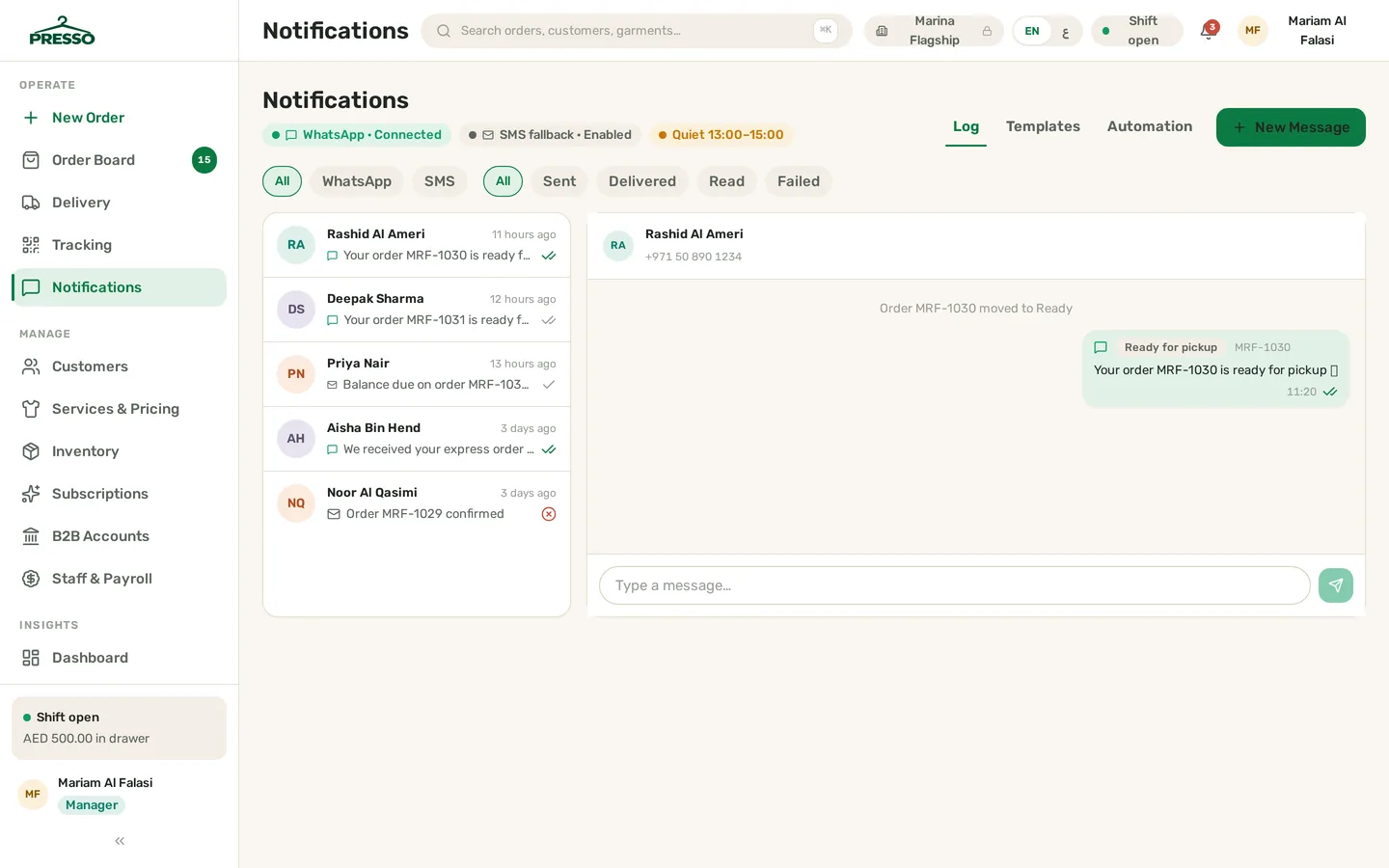The height and width of the screenshot is (868, 1389).
Task: Click the New Message button
Action: [x=1291, y=127]
